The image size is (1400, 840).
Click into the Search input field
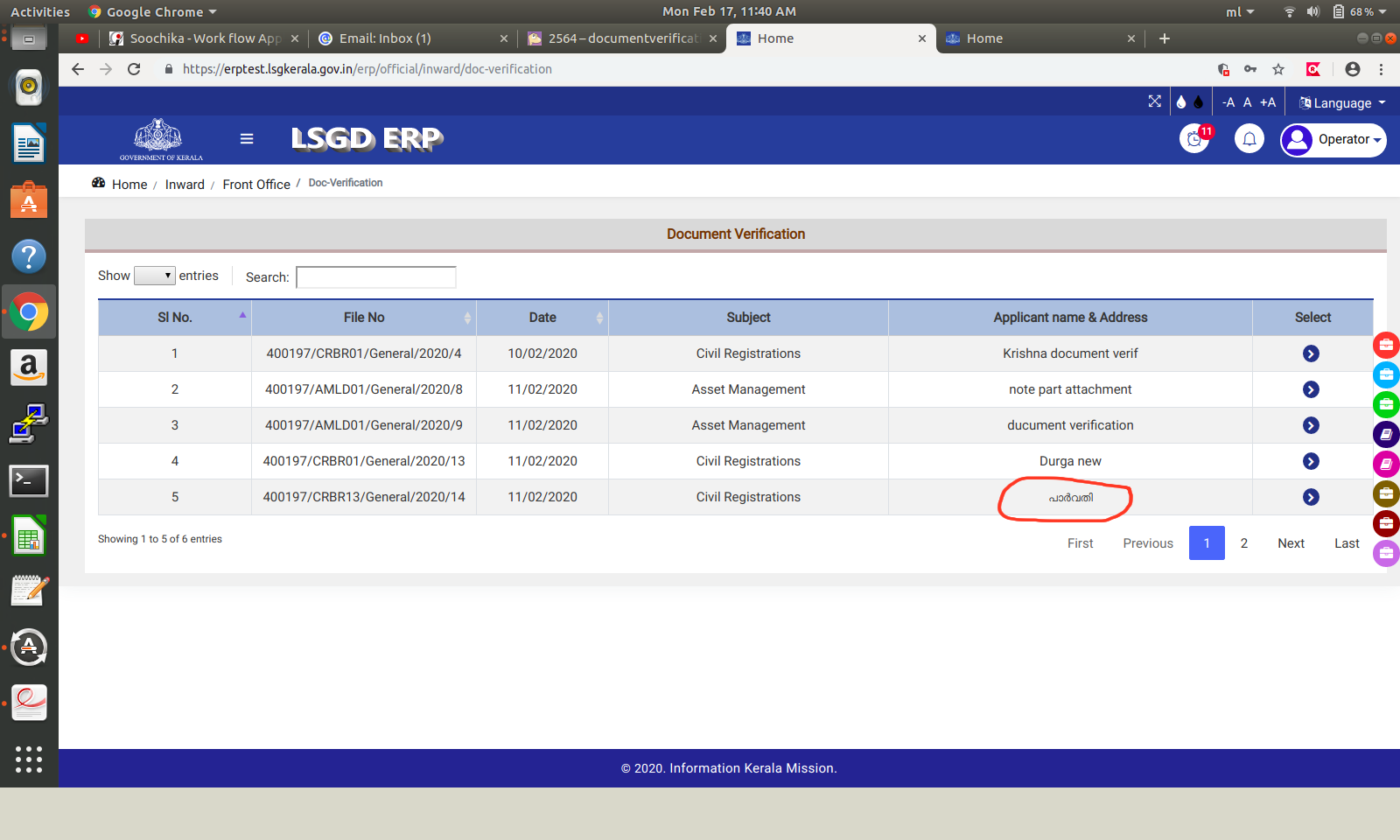pos(376,277)
